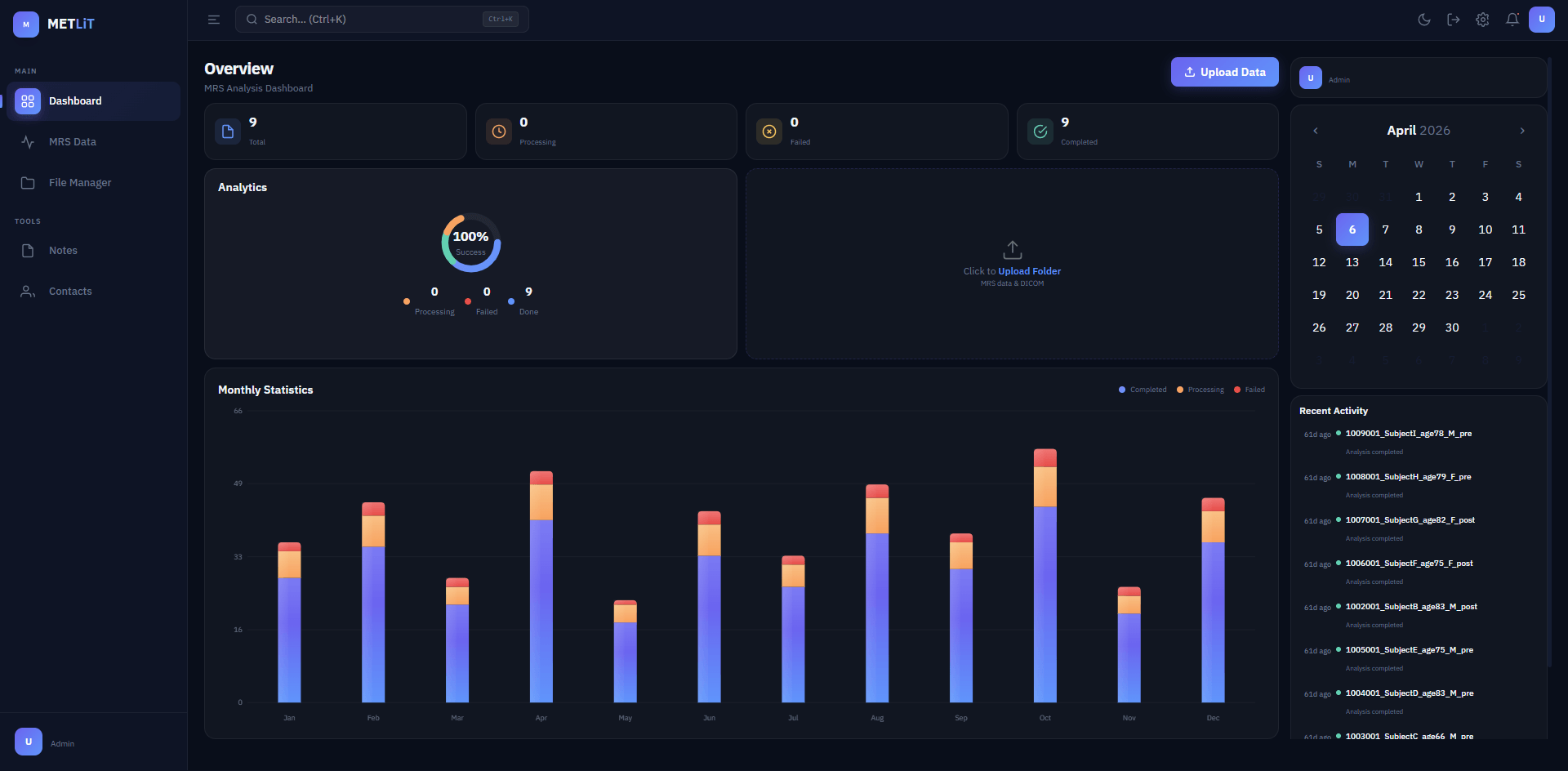Go to previous month in the calendar
The image size is (1568, 771).
(1315, 131)
